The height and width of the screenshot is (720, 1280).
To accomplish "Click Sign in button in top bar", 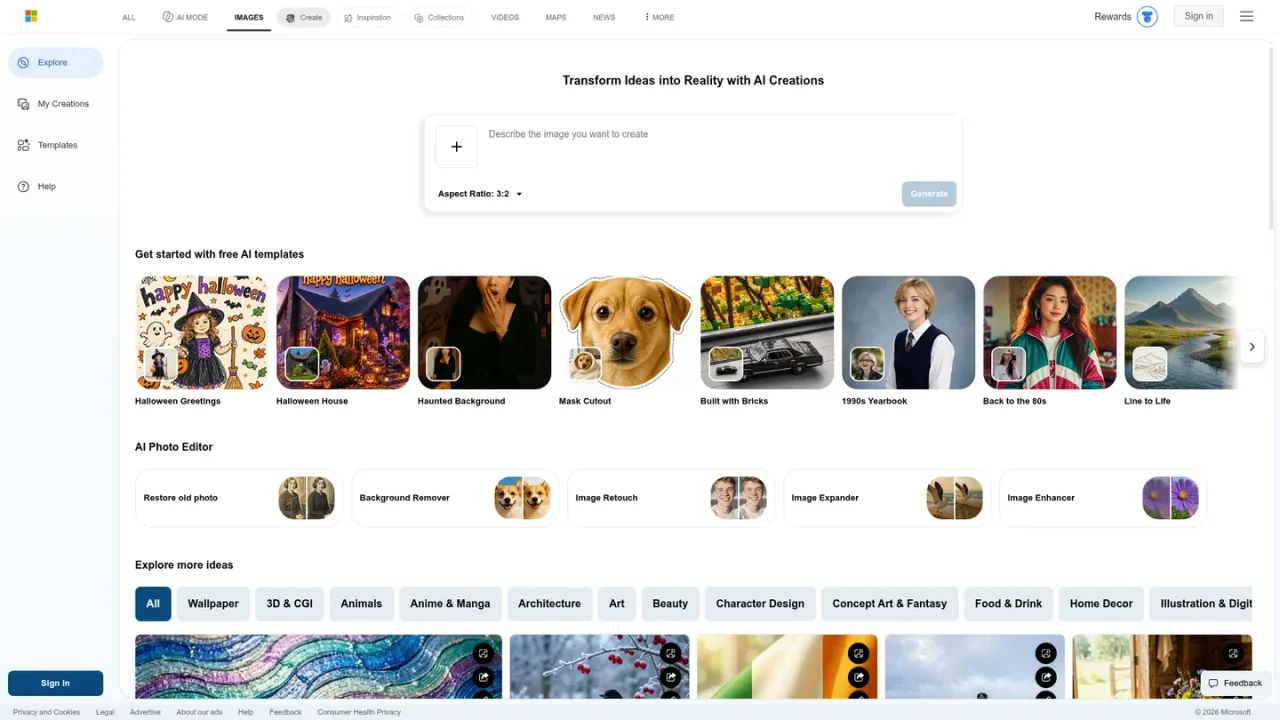I will coord(1198,16).
